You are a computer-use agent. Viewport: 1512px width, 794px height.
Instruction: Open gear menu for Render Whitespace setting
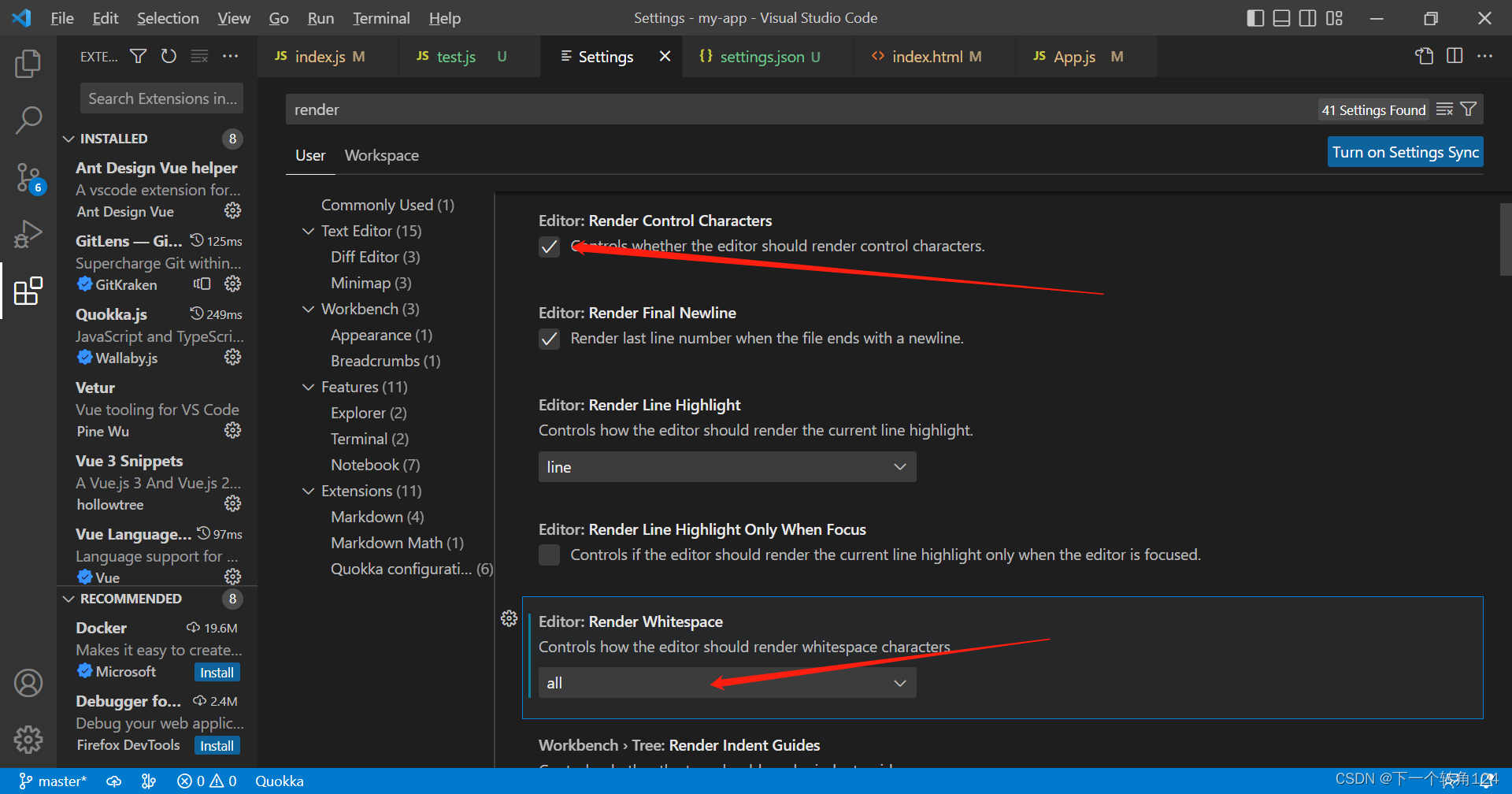click(509, 618)
